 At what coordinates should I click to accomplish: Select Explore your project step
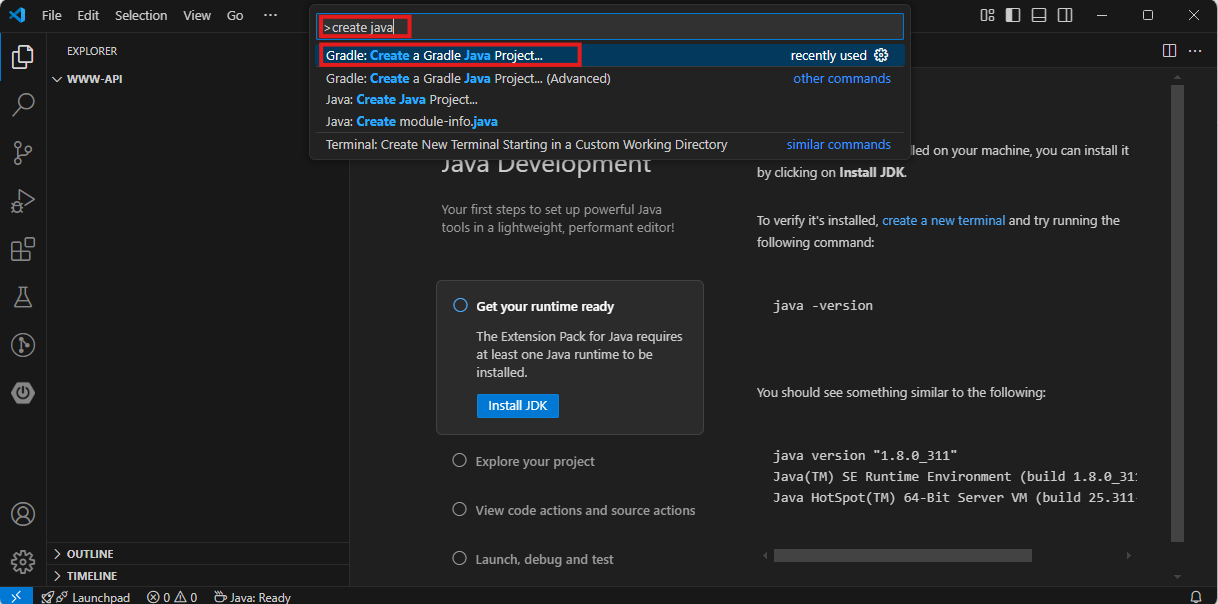535,461
